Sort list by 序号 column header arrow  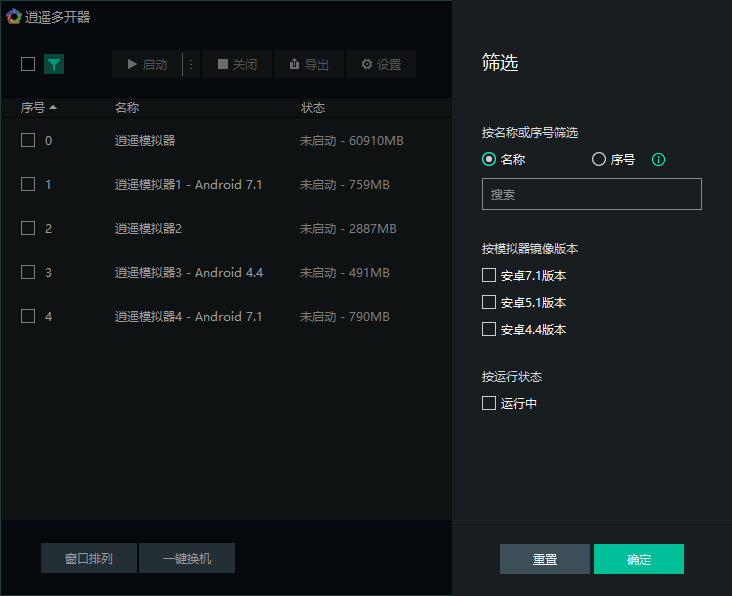[53, 107]
